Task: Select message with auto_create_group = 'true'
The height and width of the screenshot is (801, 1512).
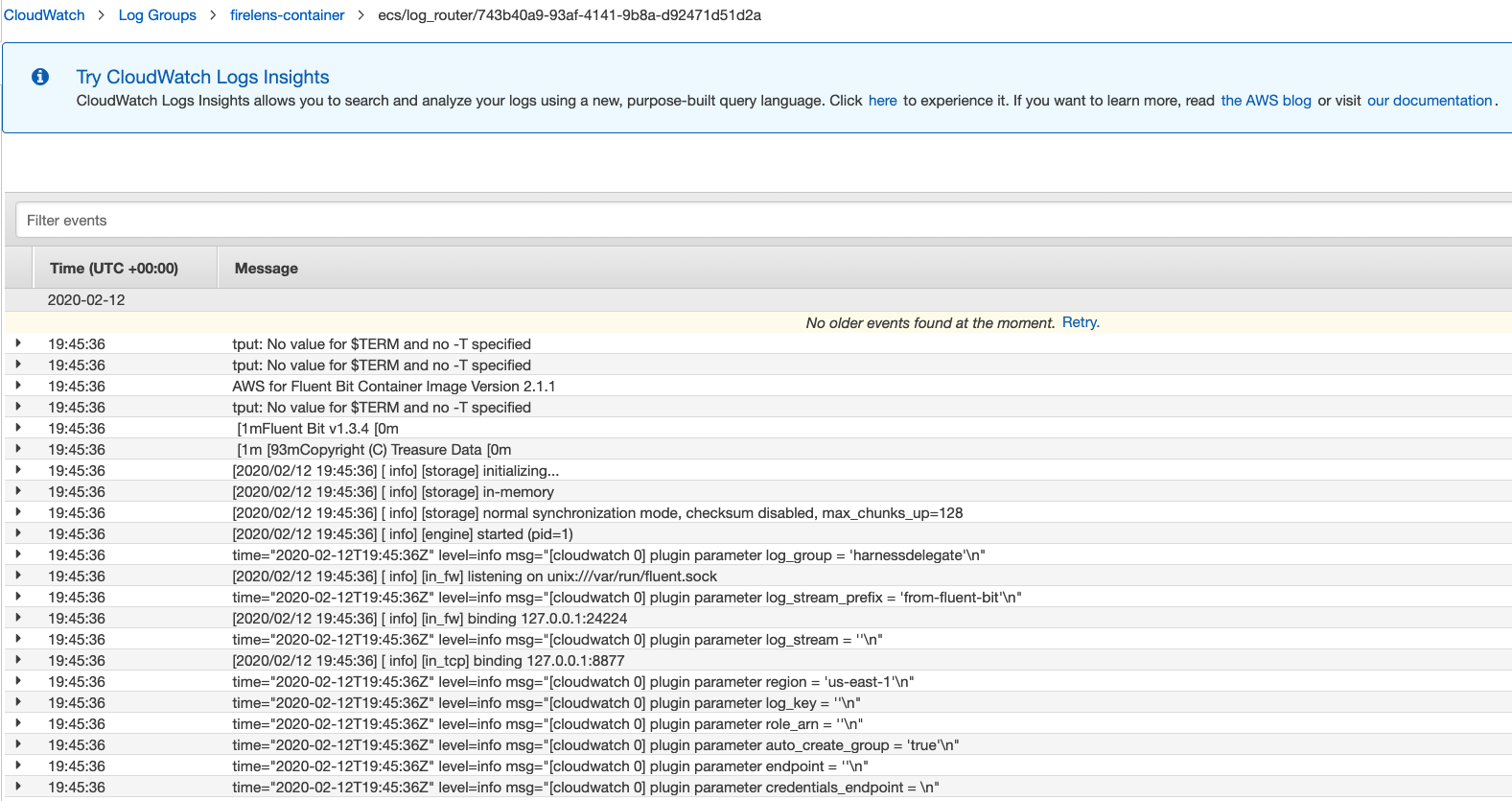Action: coord(595,745)
